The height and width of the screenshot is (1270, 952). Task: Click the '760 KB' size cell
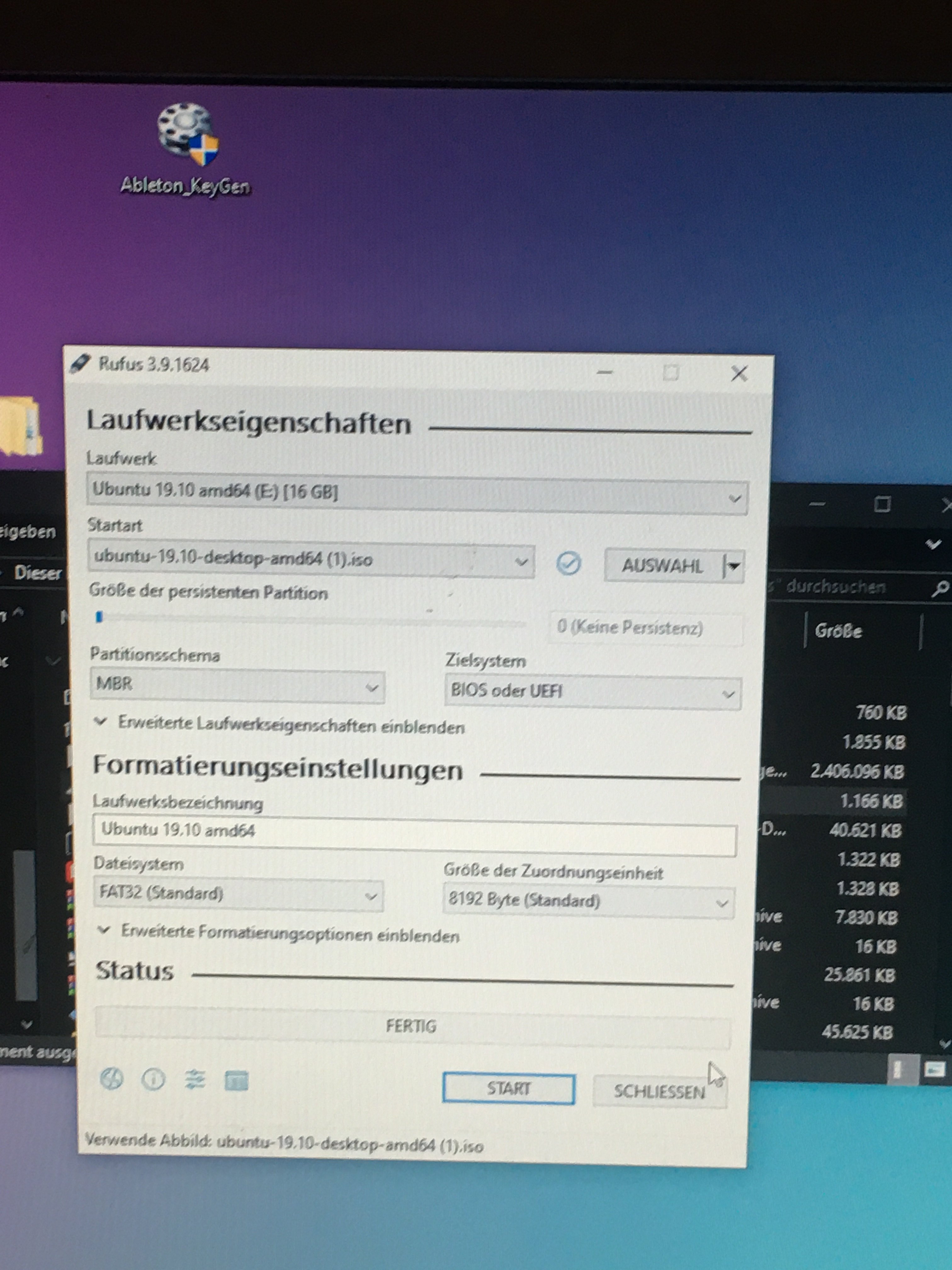click(881, 713)
